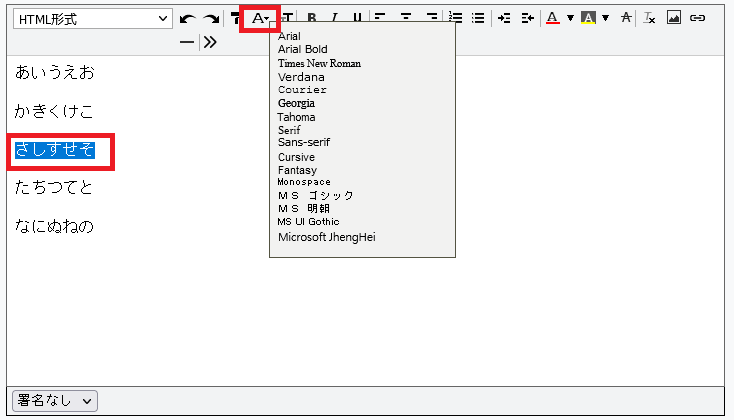Viewport: 734px width, 420px height.
Task: Choose Verdana font
Action: tap(301, 77)
